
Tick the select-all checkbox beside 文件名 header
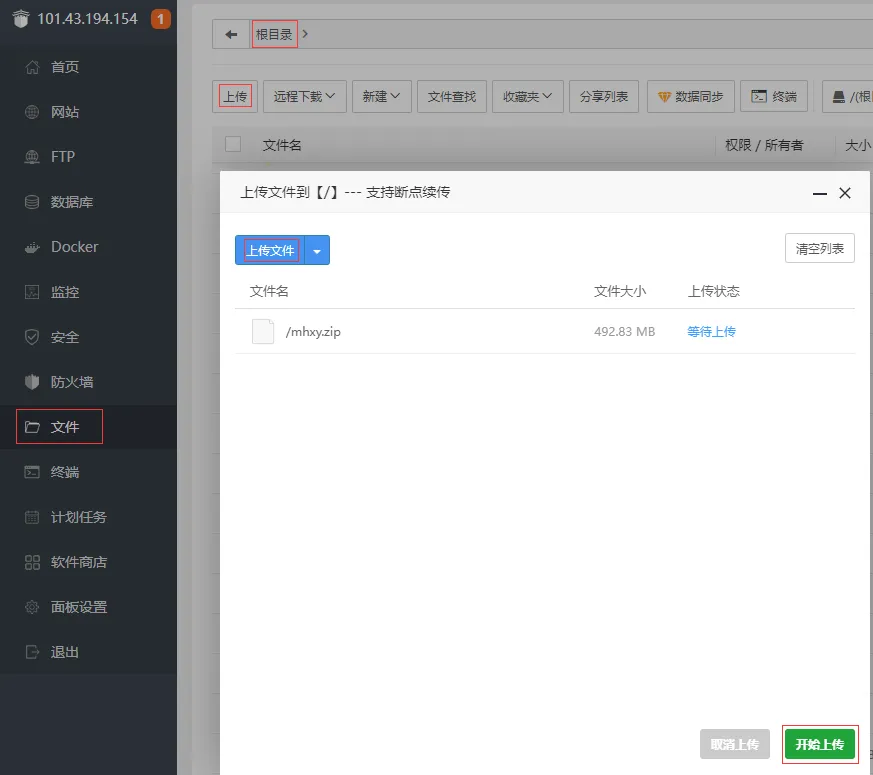(x=233, y=144)
